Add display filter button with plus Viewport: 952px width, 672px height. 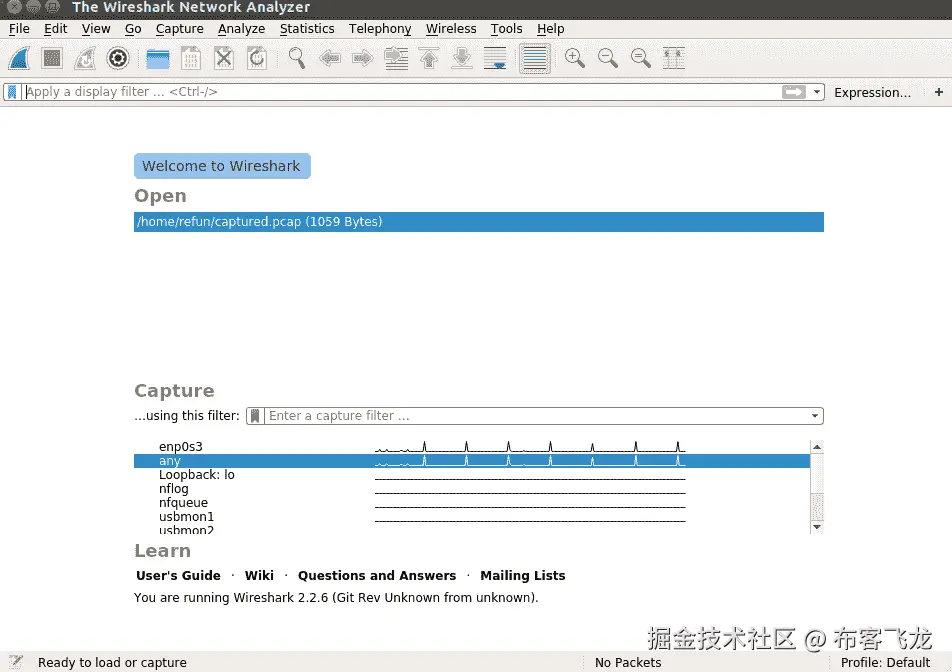tap(939, 92)
